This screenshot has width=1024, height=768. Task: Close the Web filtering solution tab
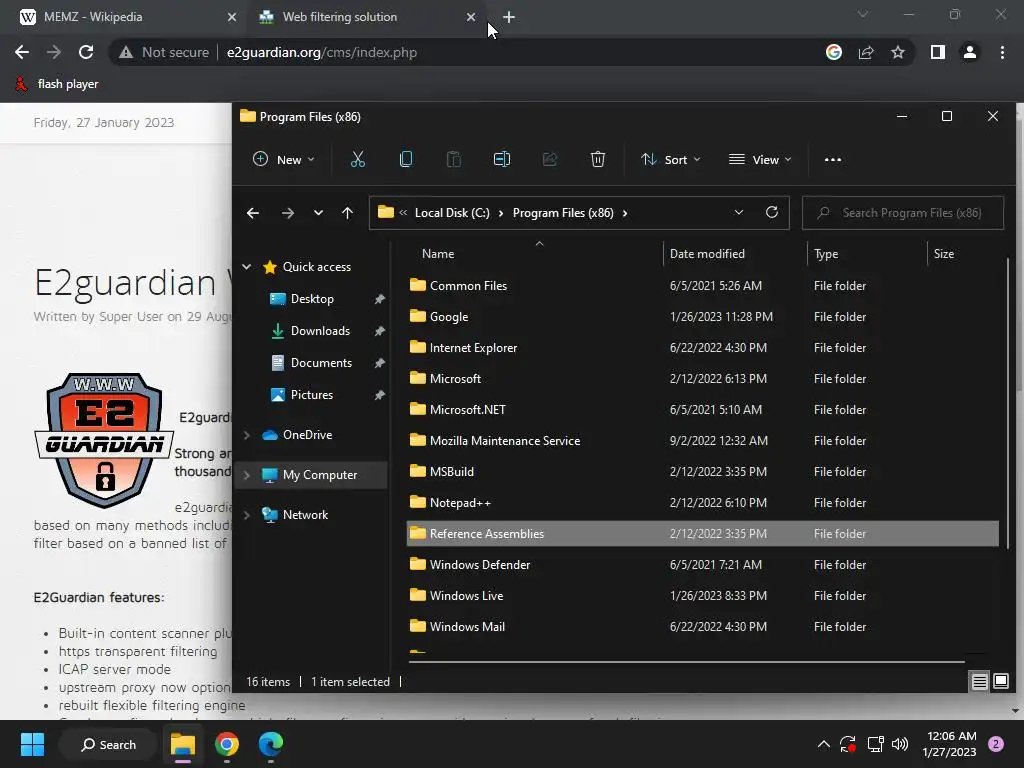pos(471,17)
